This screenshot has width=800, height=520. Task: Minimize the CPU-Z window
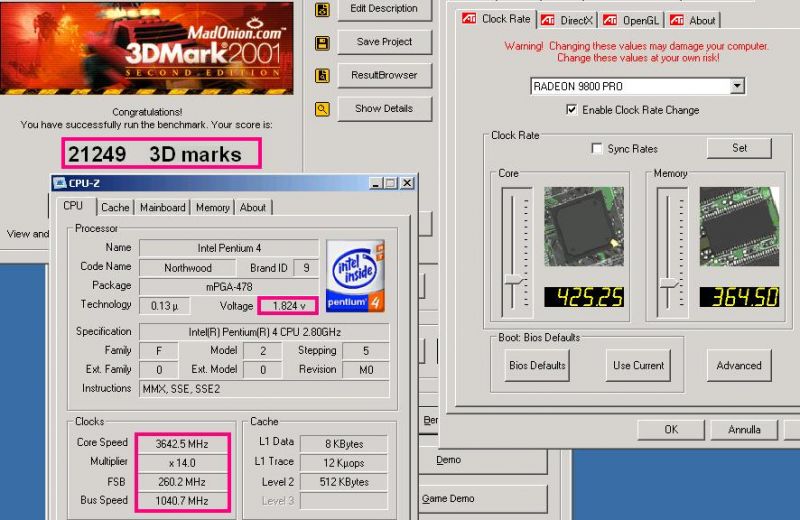[376, 183]
